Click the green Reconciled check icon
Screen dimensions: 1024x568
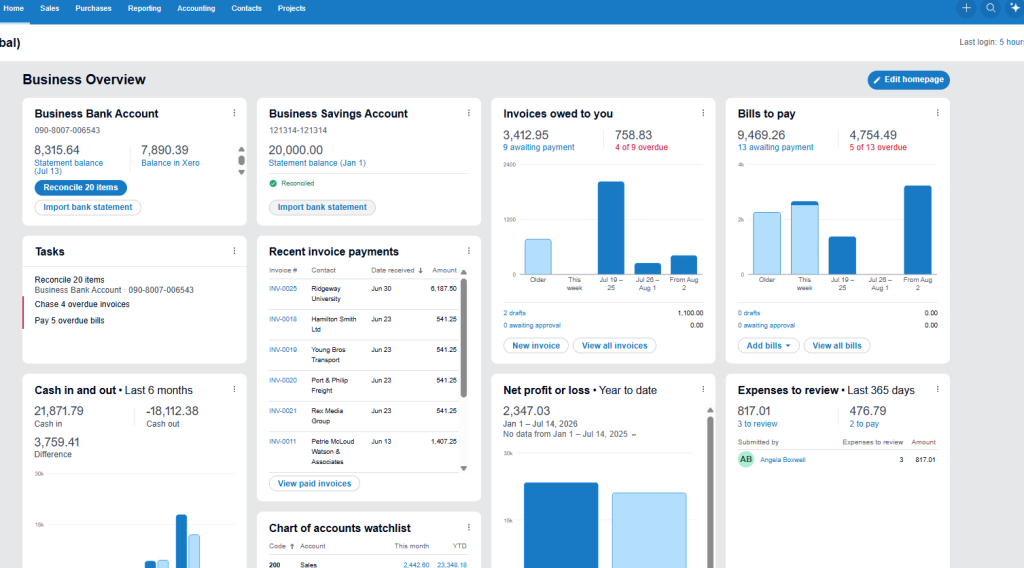coord(273,183)
